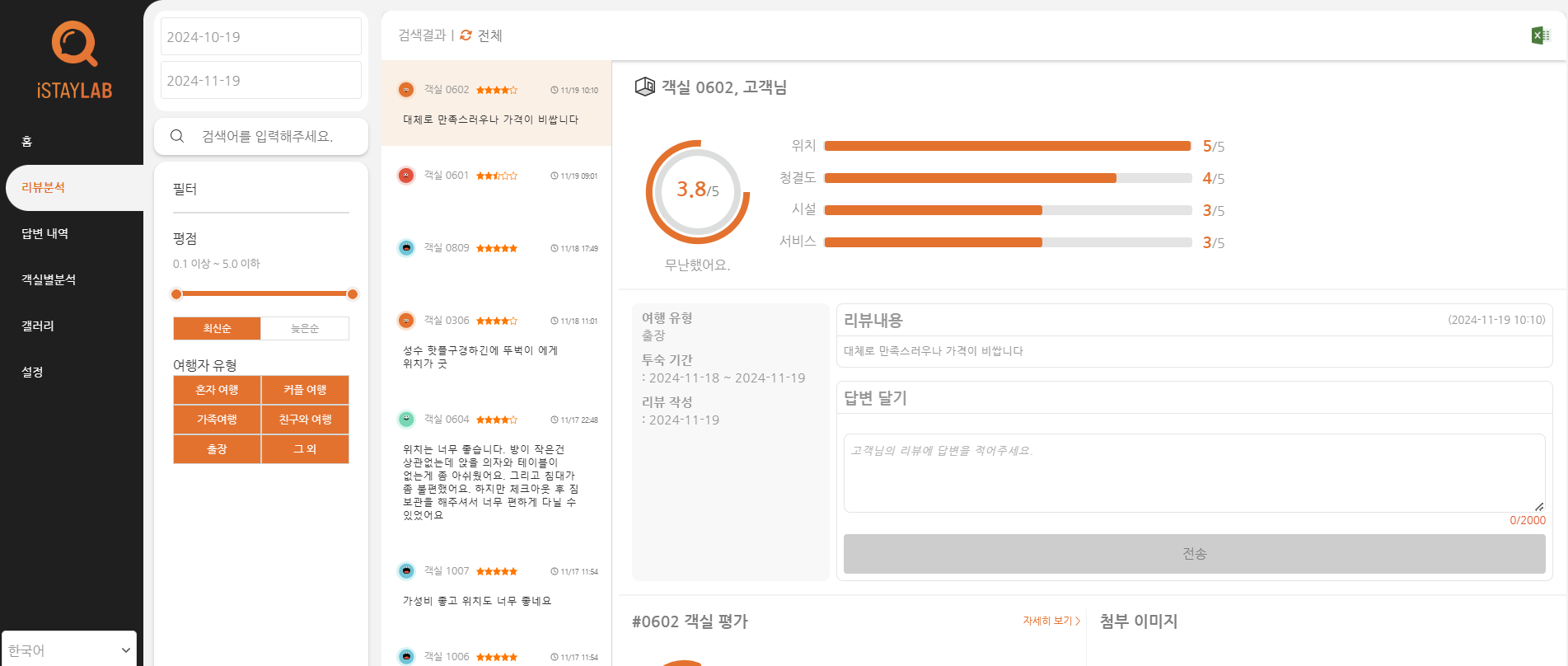
Task: Click the star rating of 객실 0602
Action: point(497,90)
